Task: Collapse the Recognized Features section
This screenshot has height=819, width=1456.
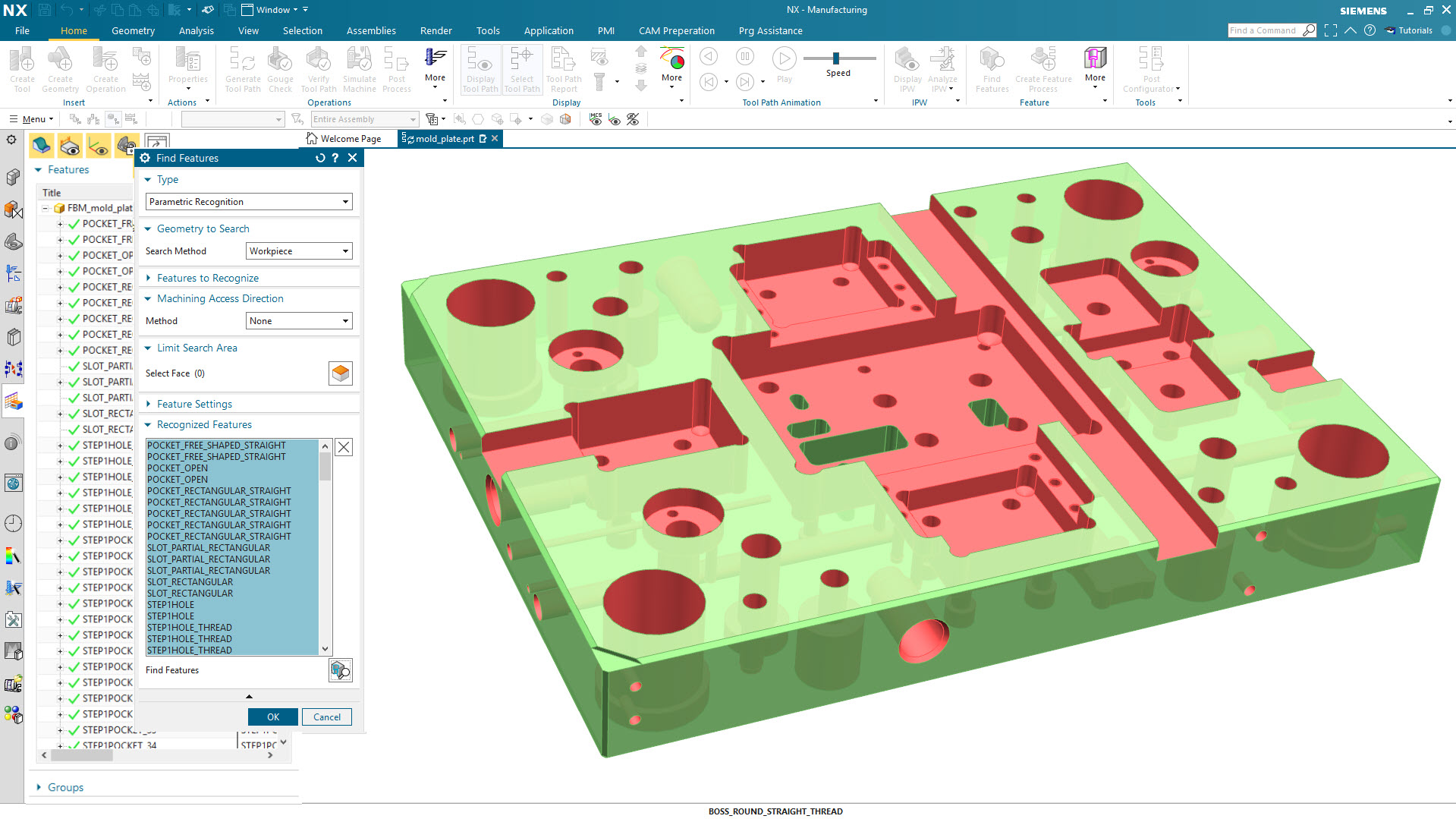Action: pyautogui.click(x=149, y=424)
